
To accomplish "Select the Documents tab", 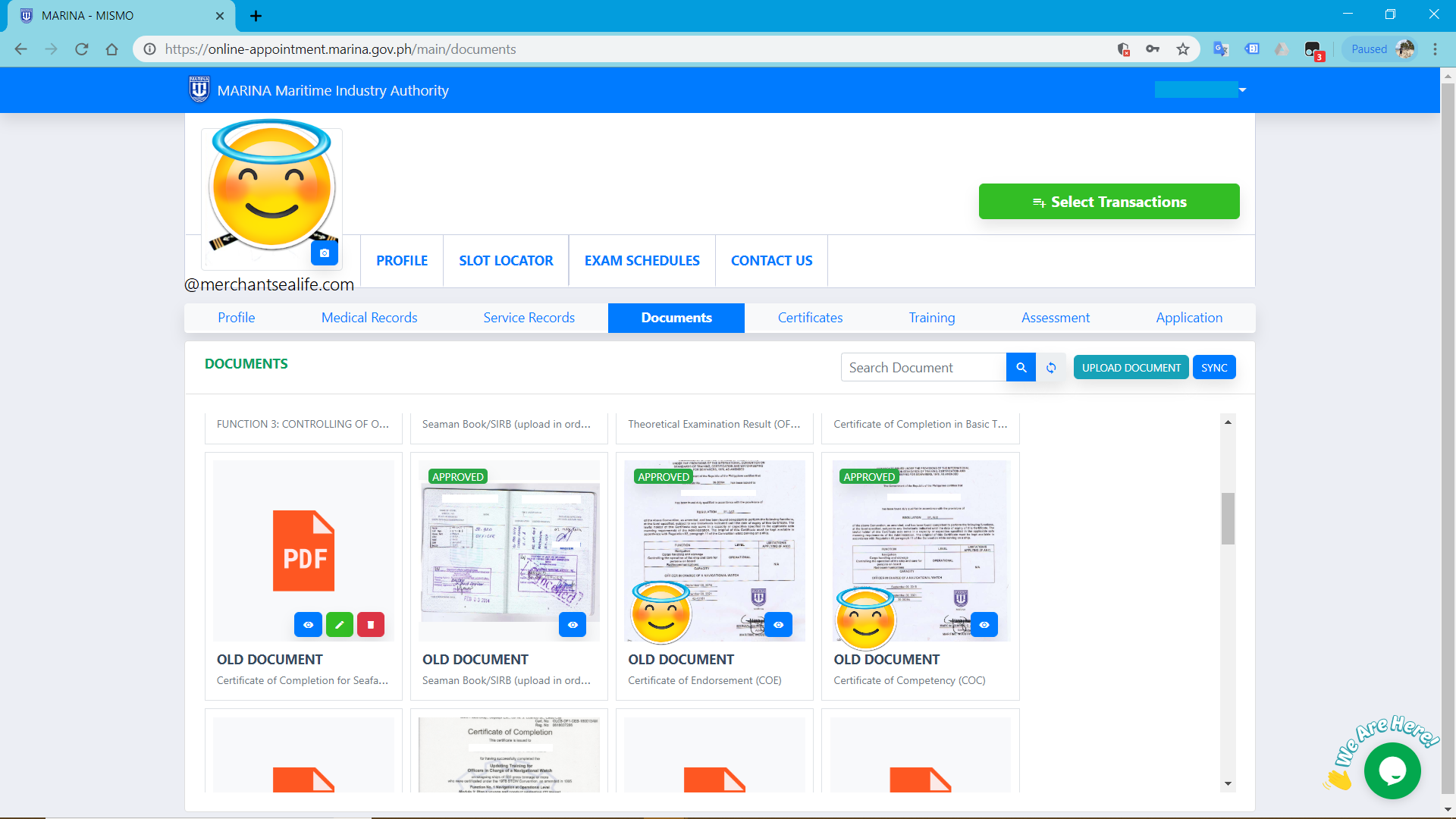I will [x=676, y=318].
